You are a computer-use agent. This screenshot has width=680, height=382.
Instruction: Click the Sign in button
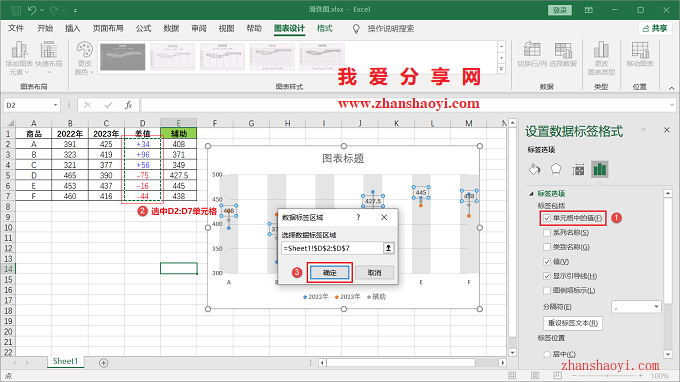(560, 10)
